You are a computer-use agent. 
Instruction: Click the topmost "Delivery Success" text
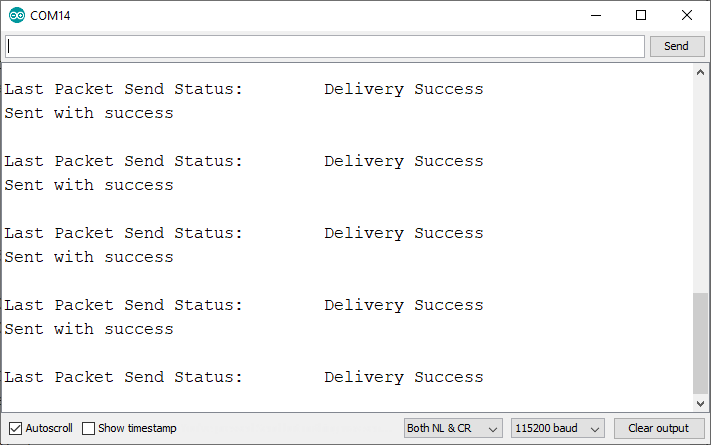(403, 89)
